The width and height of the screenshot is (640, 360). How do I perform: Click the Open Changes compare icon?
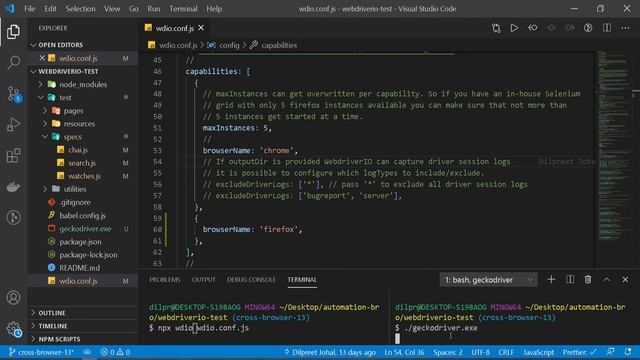click(x=496, y=28)
